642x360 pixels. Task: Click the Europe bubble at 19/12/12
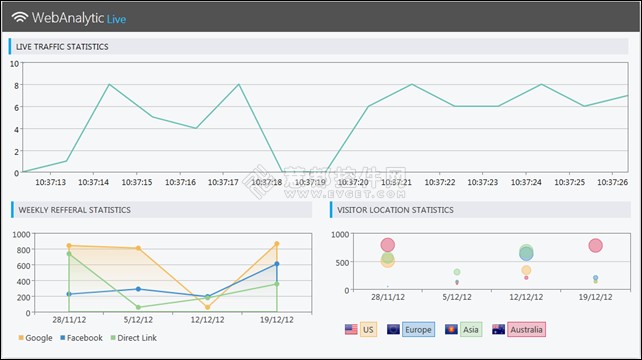point(595,278)
